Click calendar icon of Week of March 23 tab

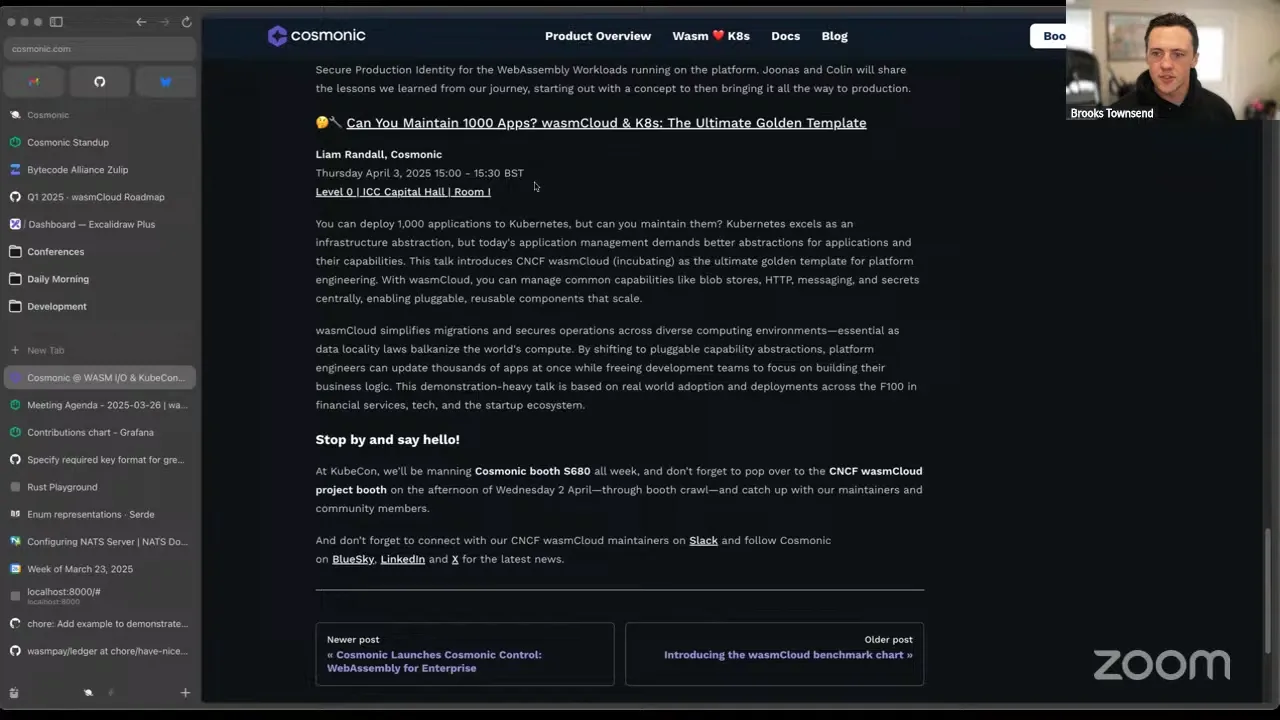[15, 569]
